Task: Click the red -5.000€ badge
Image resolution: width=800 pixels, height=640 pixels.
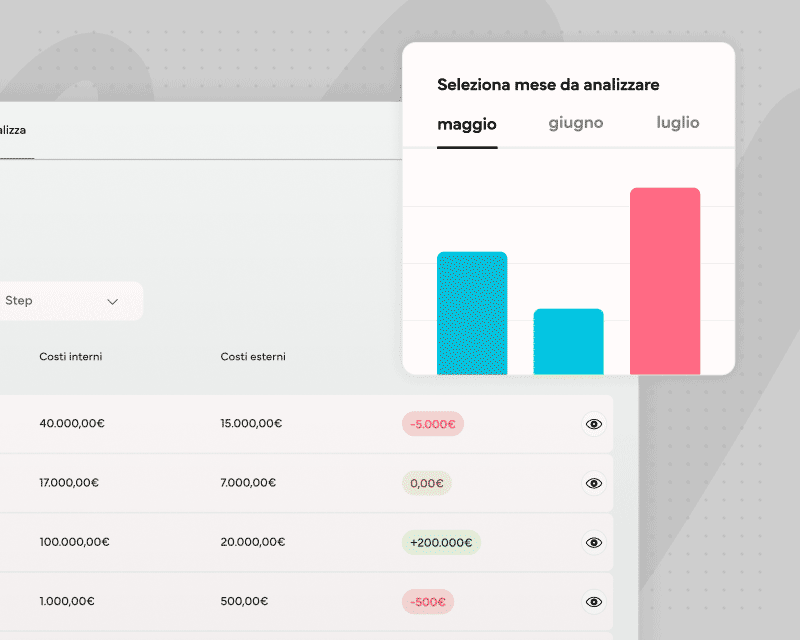Action: coord(433,424)
